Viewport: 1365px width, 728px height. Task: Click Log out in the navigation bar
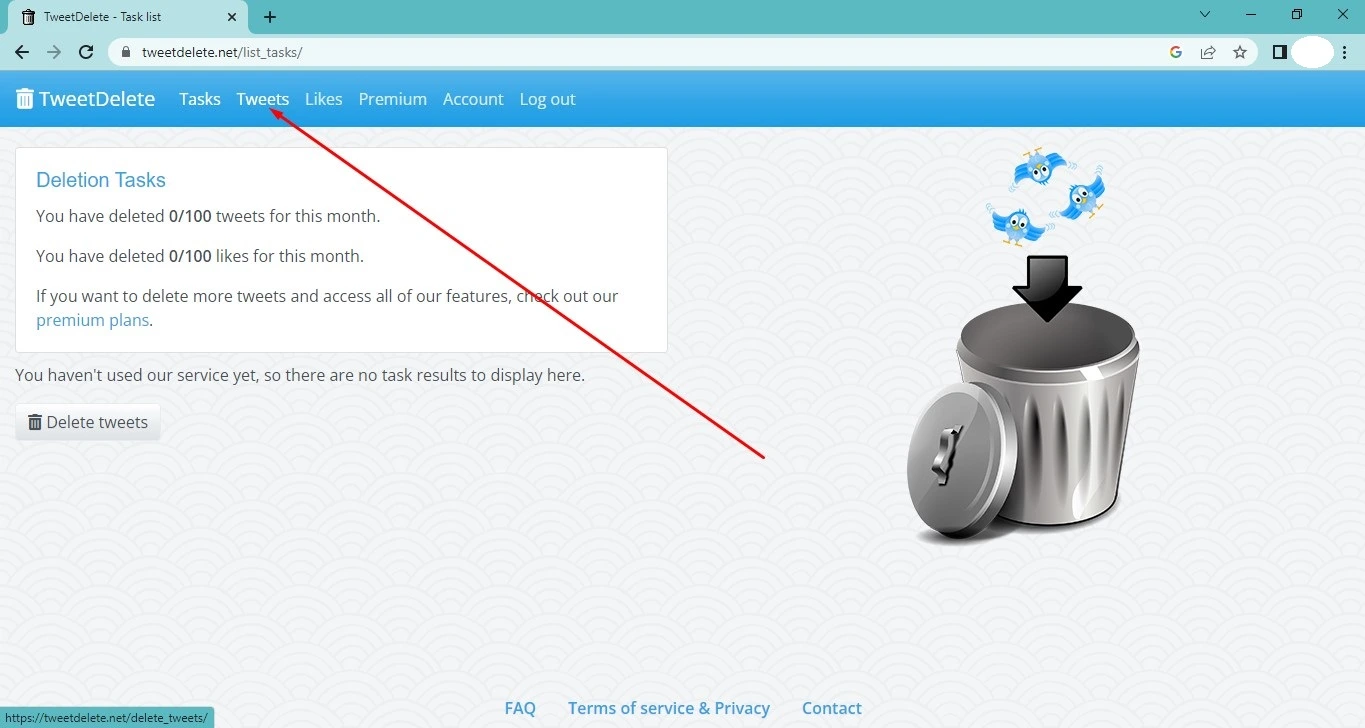click(x=547, y=99)
